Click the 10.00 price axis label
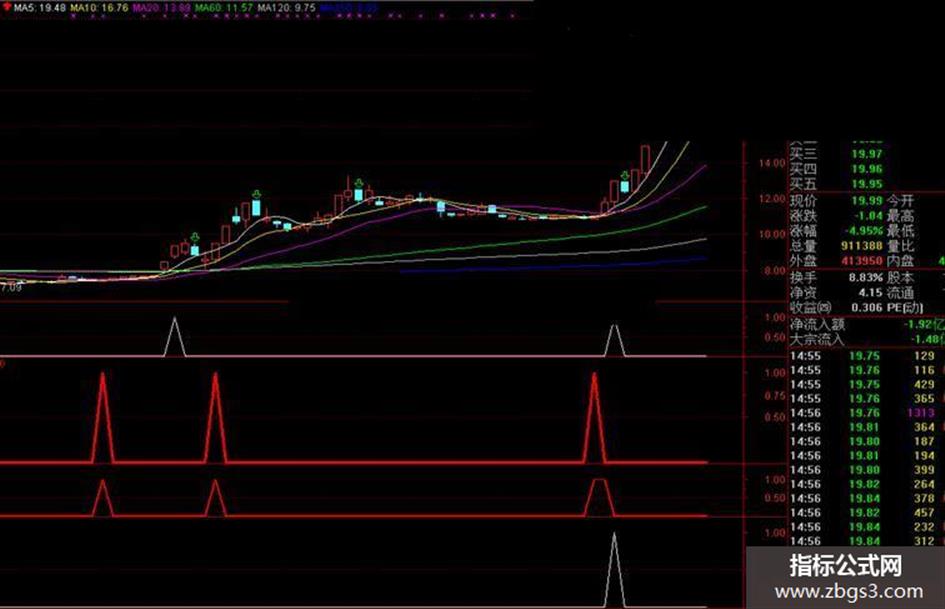 point(772,235)
